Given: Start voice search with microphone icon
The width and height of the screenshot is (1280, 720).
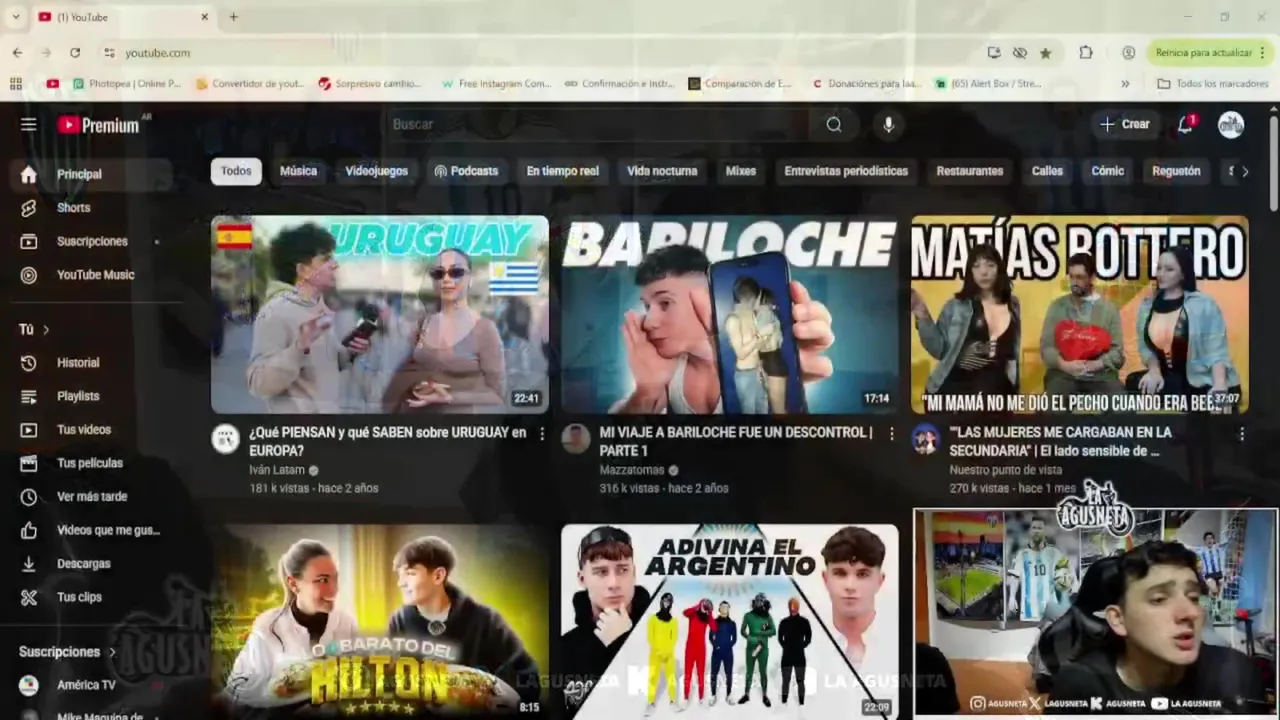Looking at the screenshot, I should tap(888, 124).
